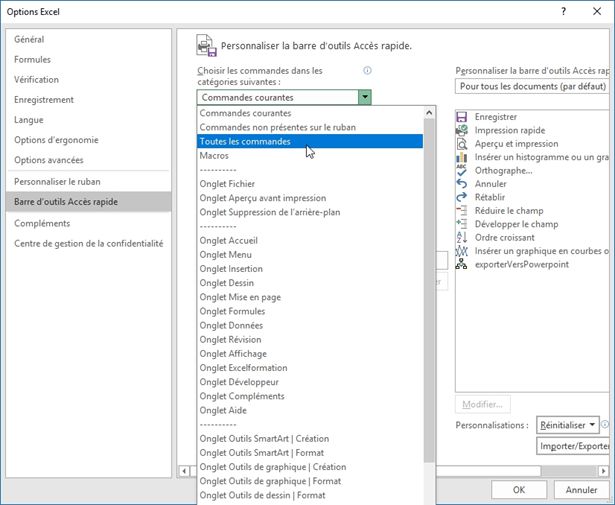Screen dimensions: 615x505
Task: Click the Rétablir redo arrow icon
Action: [x=462, y=197]
